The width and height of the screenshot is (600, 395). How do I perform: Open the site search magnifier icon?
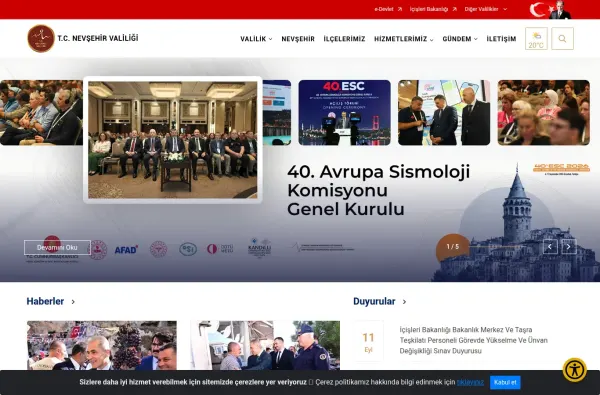click(x=562, y=39)
